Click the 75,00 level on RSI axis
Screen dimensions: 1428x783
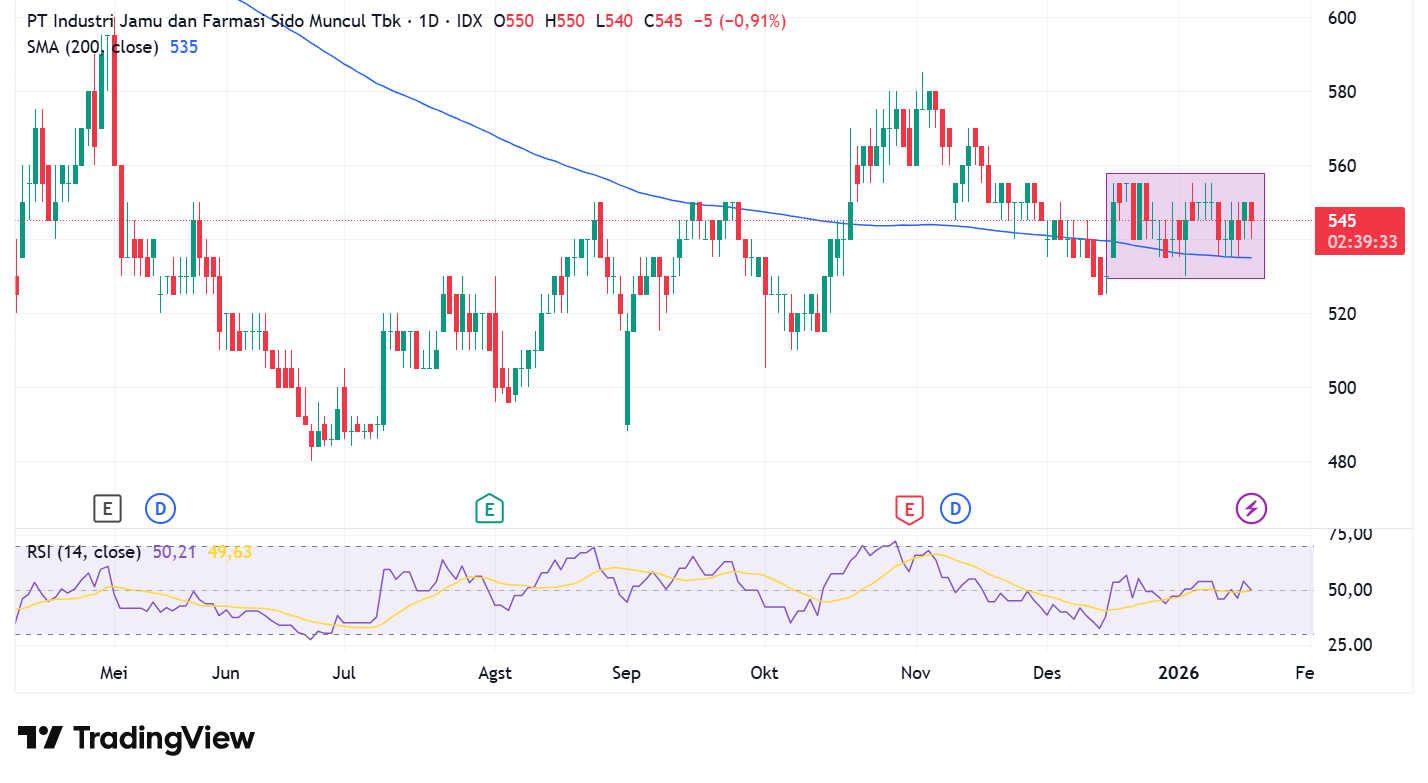coord(1349,535)
